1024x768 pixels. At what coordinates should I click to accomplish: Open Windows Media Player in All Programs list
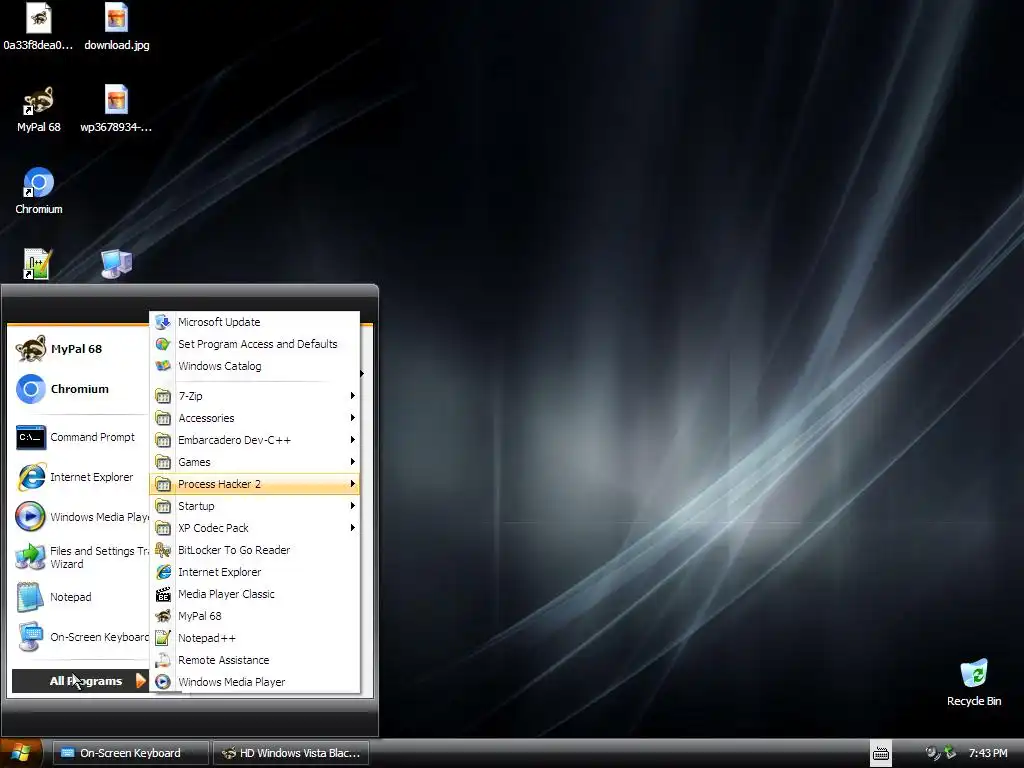click(255, 682)
